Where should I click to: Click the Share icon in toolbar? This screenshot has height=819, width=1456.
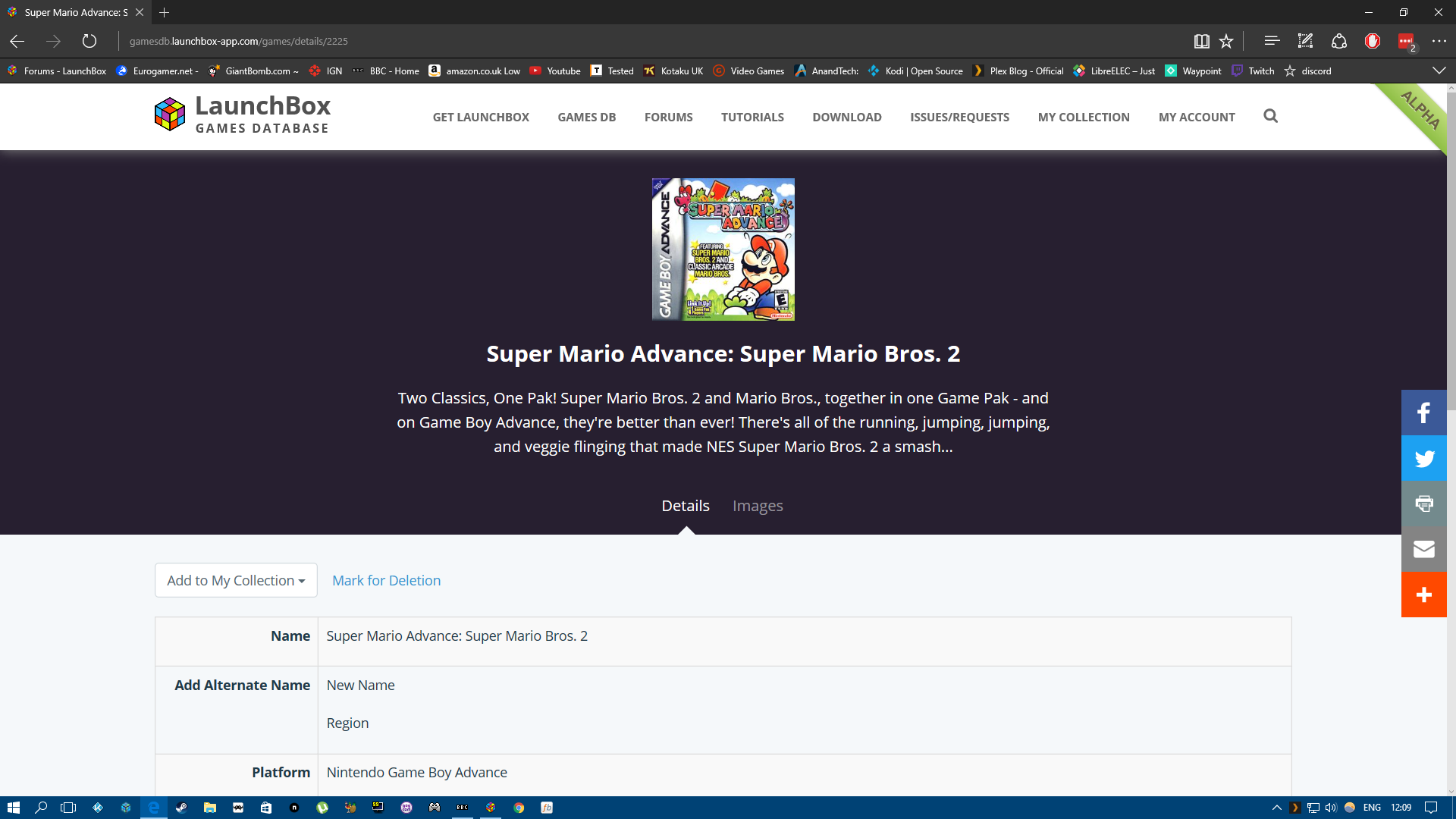point(1339,41)
